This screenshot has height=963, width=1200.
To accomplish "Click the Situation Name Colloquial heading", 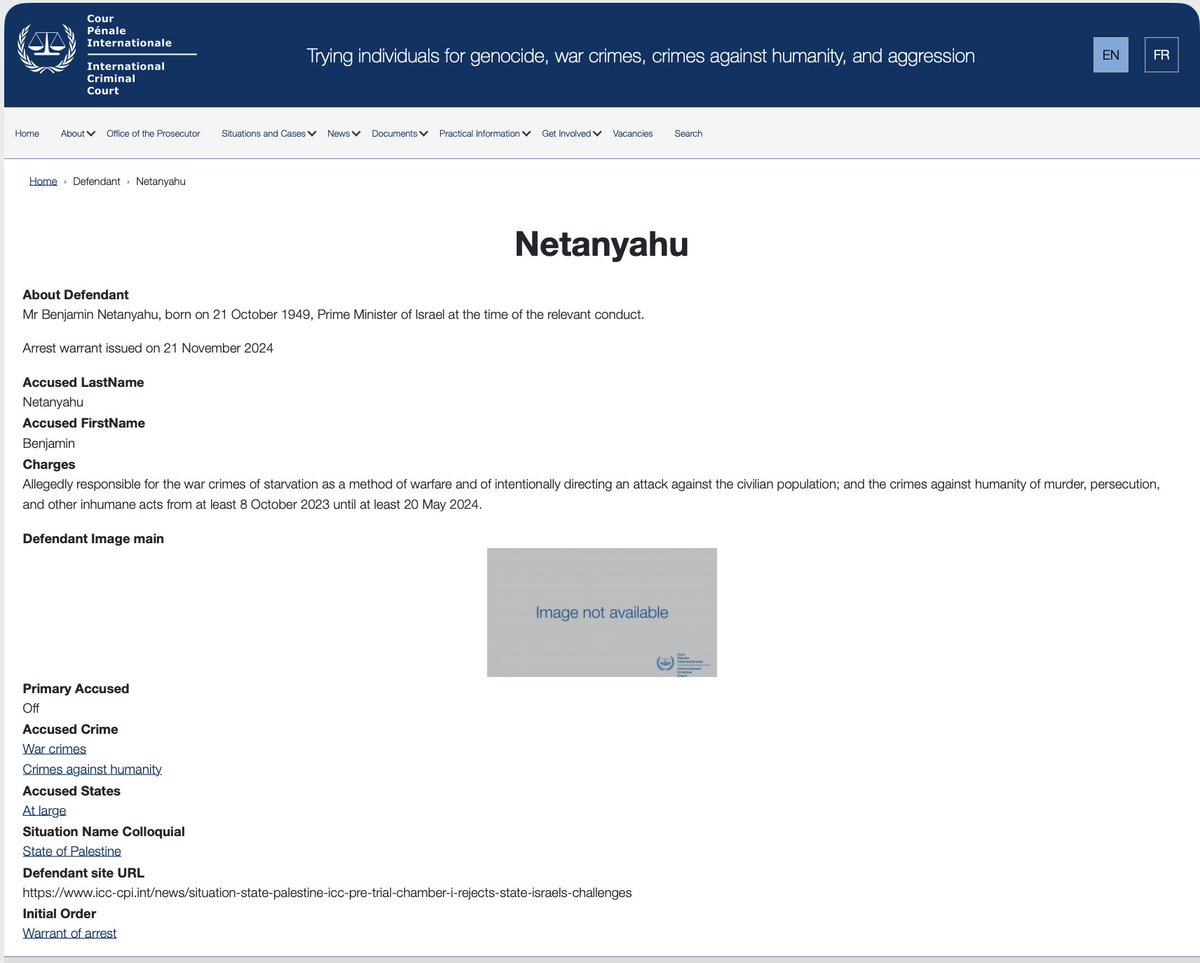I will coord(104,831).
